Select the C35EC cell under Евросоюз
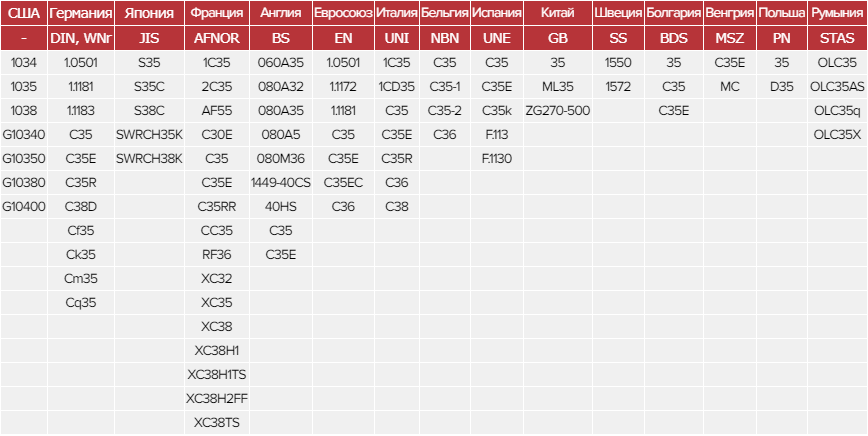The width and height of the screenshot is (868, 436). [343, 182]
